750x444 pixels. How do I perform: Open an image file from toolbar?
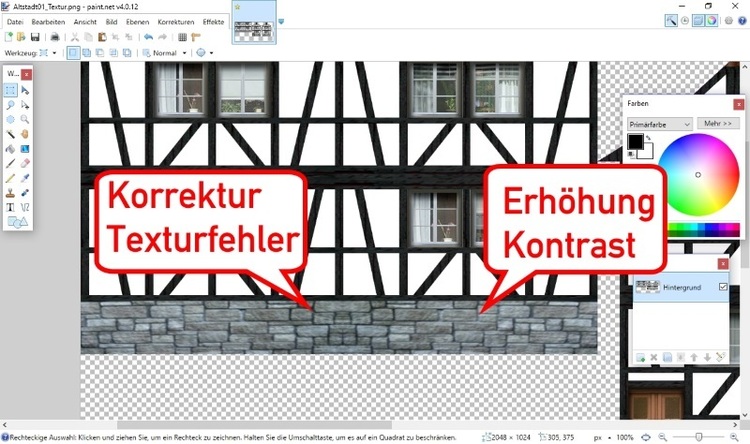pos(21,37)
